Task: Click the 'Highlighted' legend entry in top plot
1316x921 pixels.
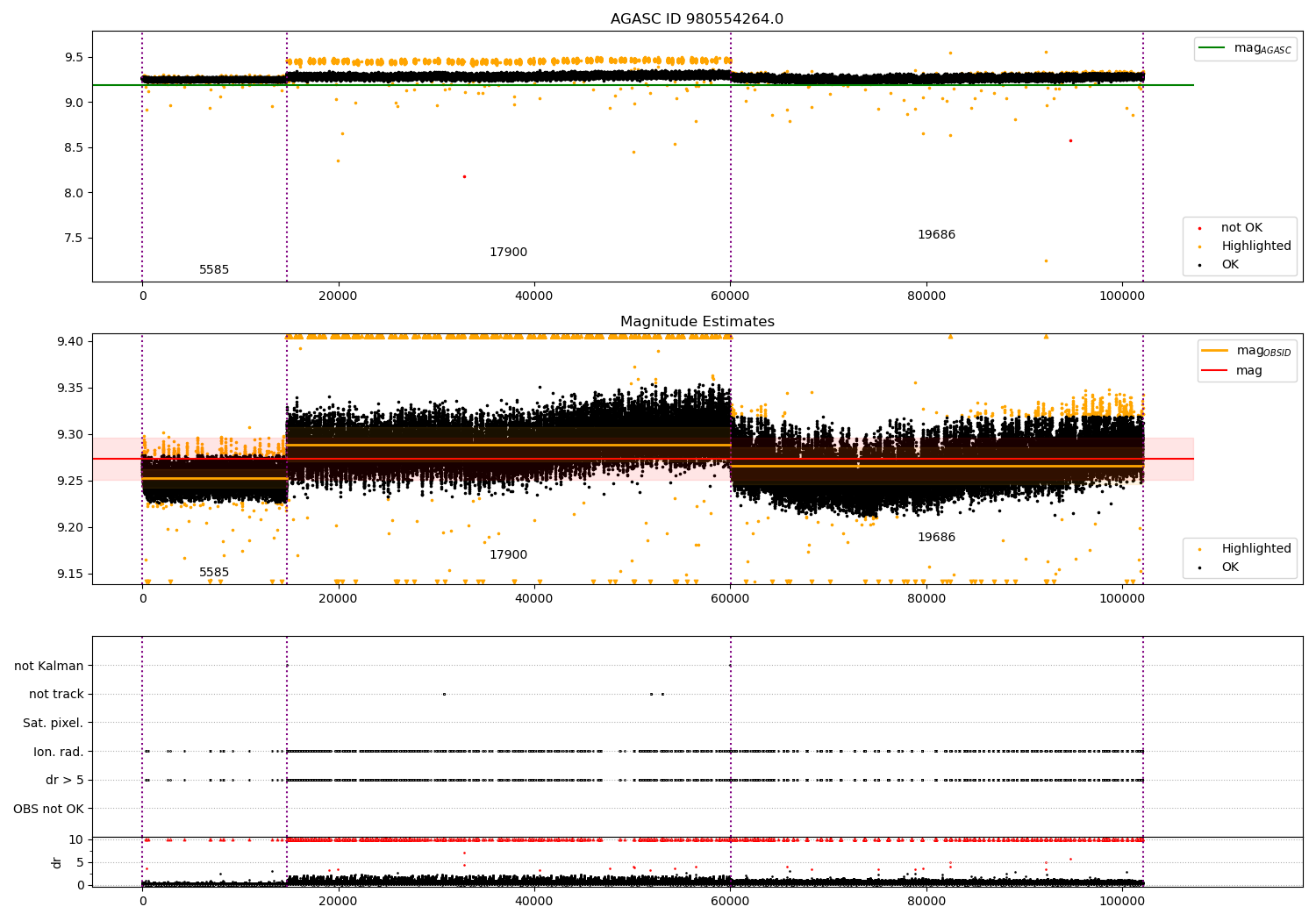Action: (1246, 246)
